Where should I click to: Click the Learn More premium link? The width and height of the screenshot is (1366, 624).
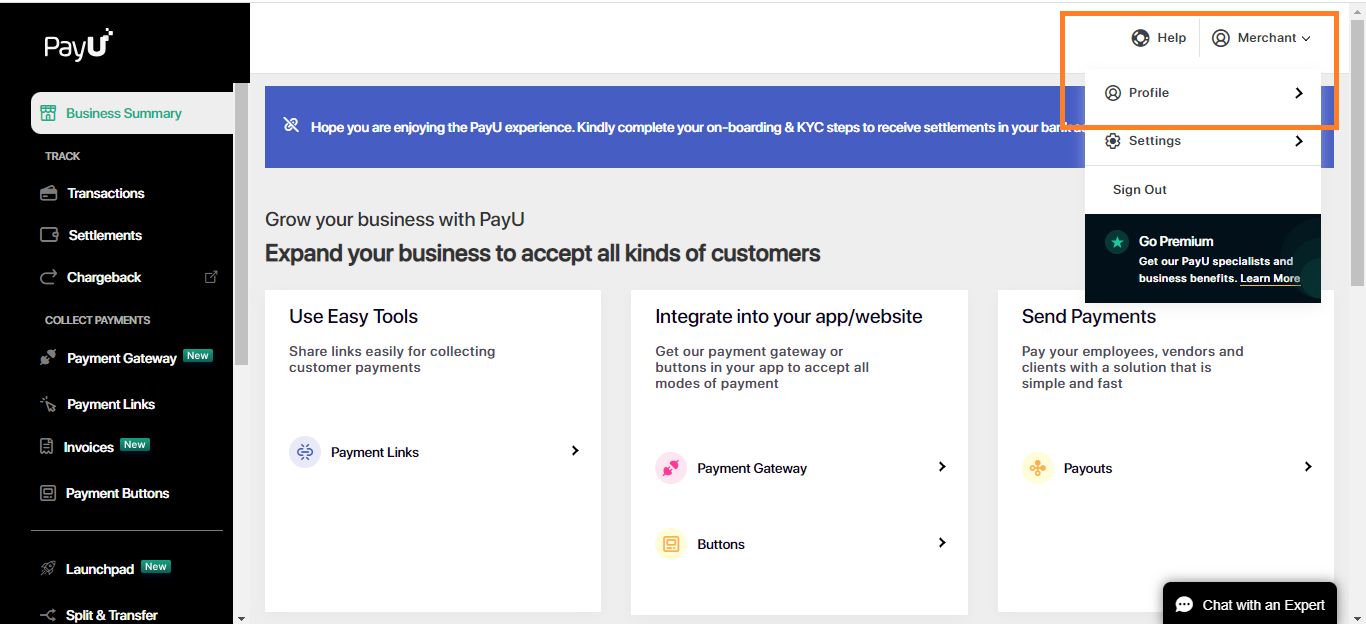tap(1270, 278)
